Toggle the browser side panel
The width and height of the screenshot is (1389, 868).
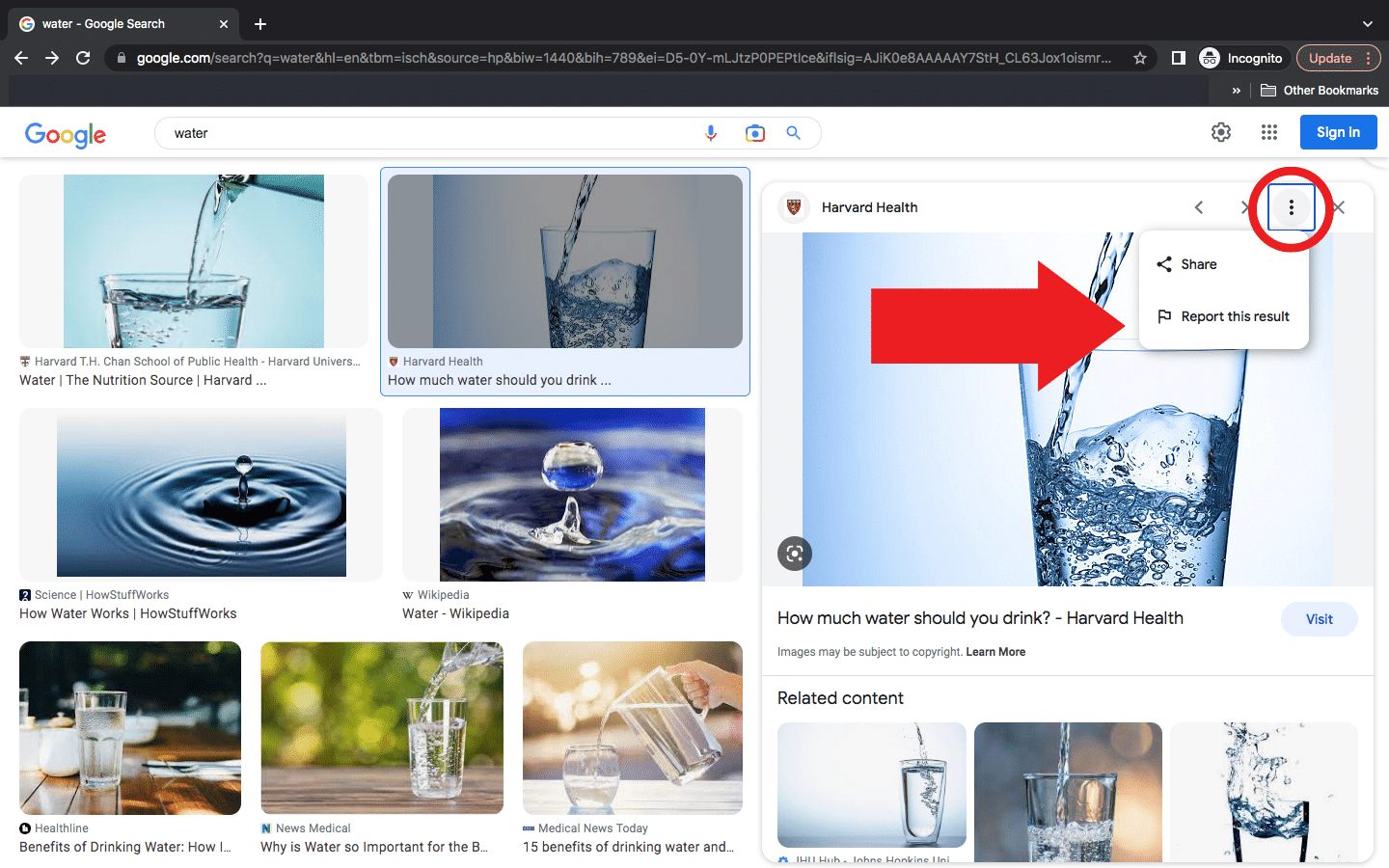[1178, 58]
